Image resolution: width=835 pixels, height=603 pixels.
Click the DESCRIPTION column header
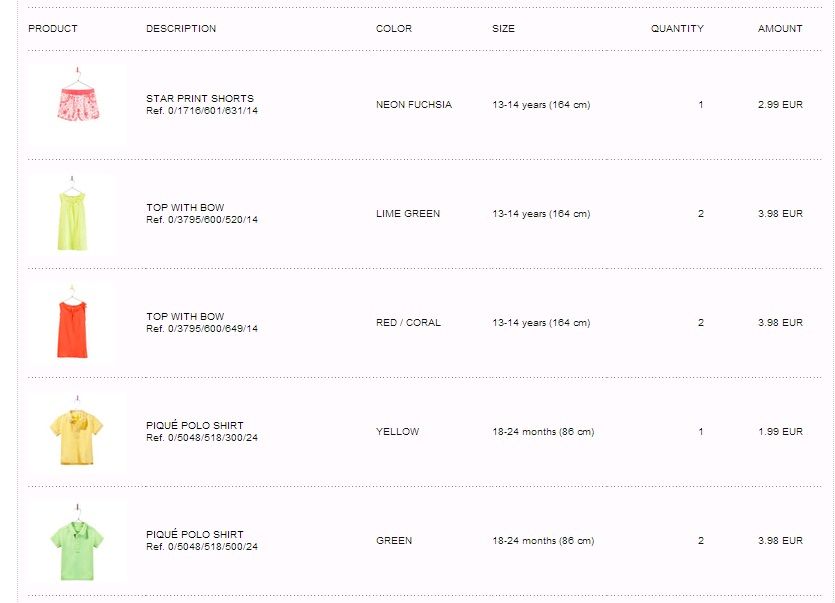(181, 29)
